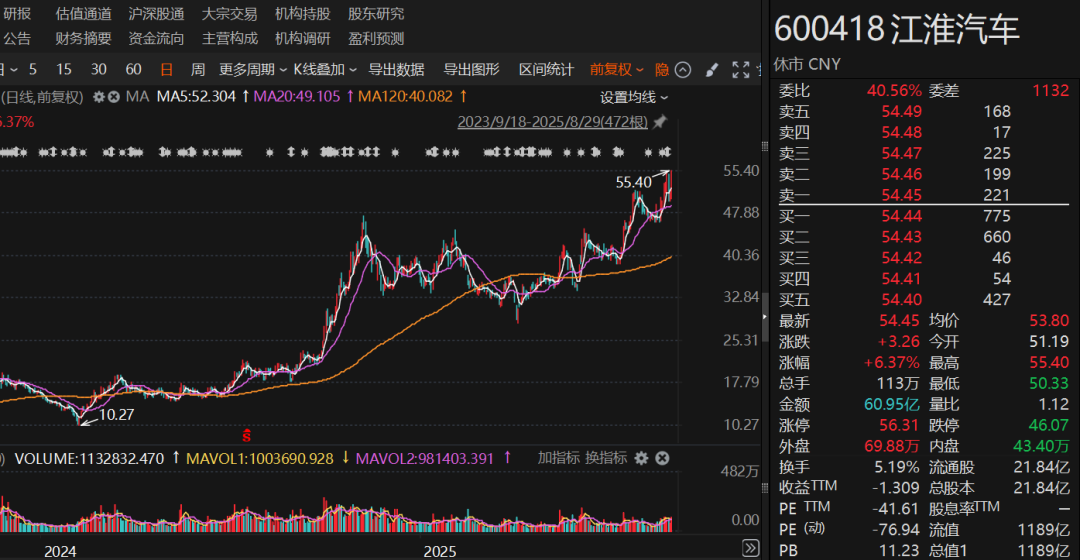This screenshot has width=1080, height=560.
Task: Open the 资金流向 tab
Action: 156,38
